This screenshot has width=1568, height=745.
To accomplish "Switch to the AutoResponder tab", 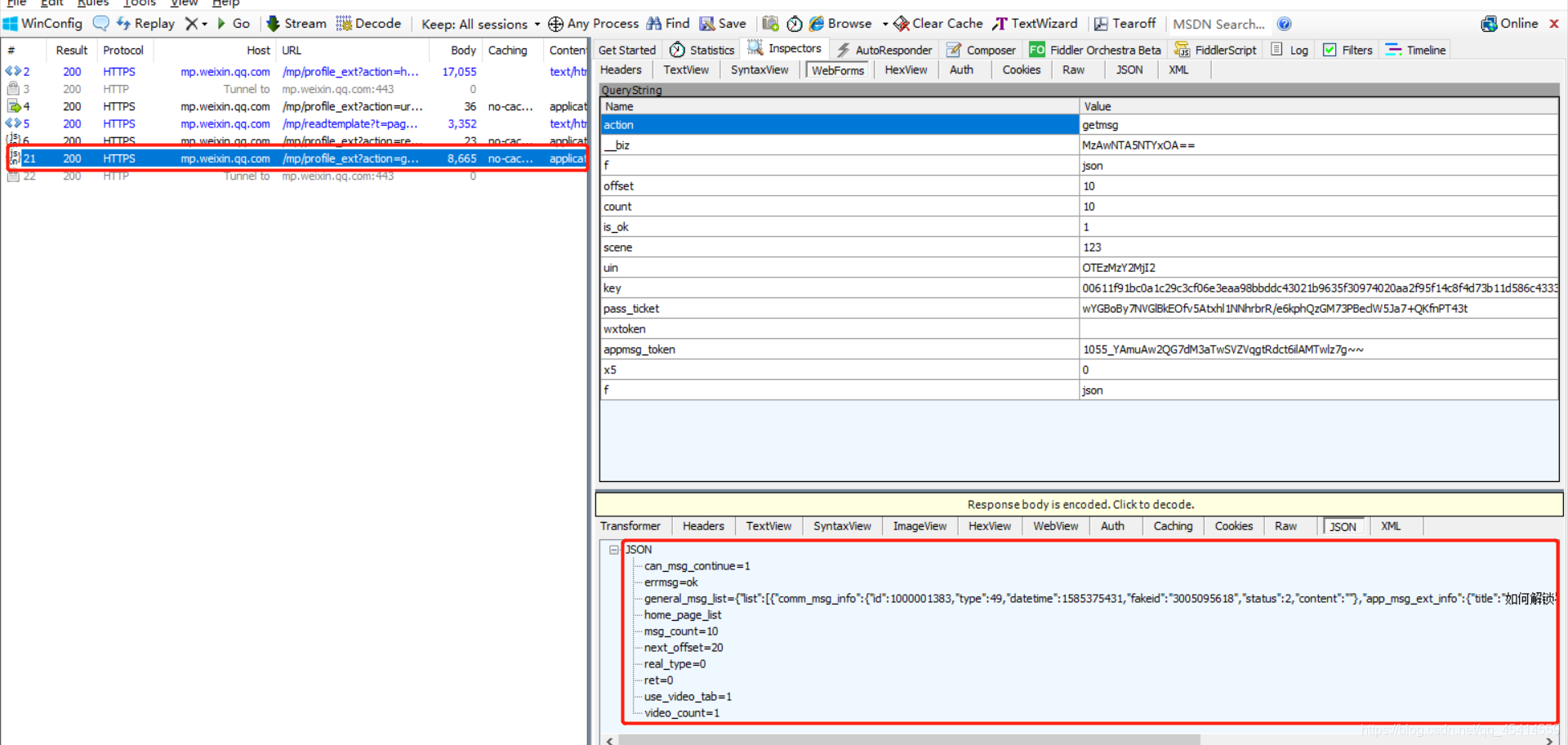I will (x=884, y=50).
